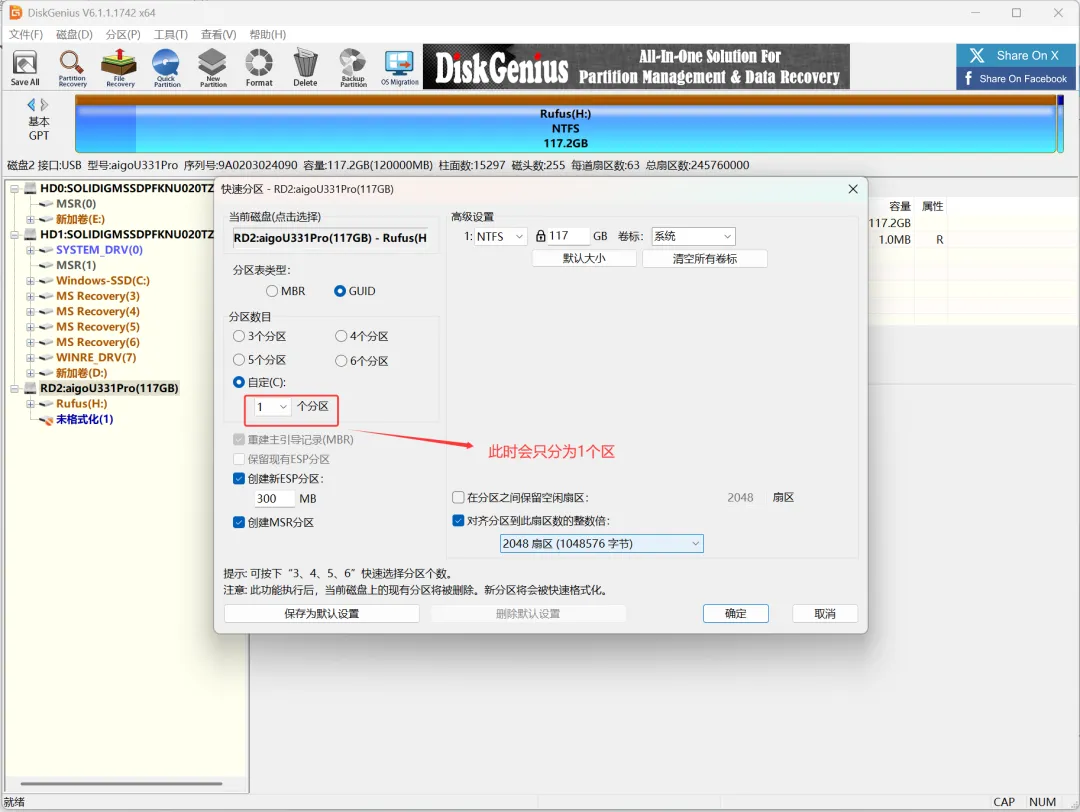
Task: Toggle the 创建新ESP分区 checkbox
Action: (239, 479)
